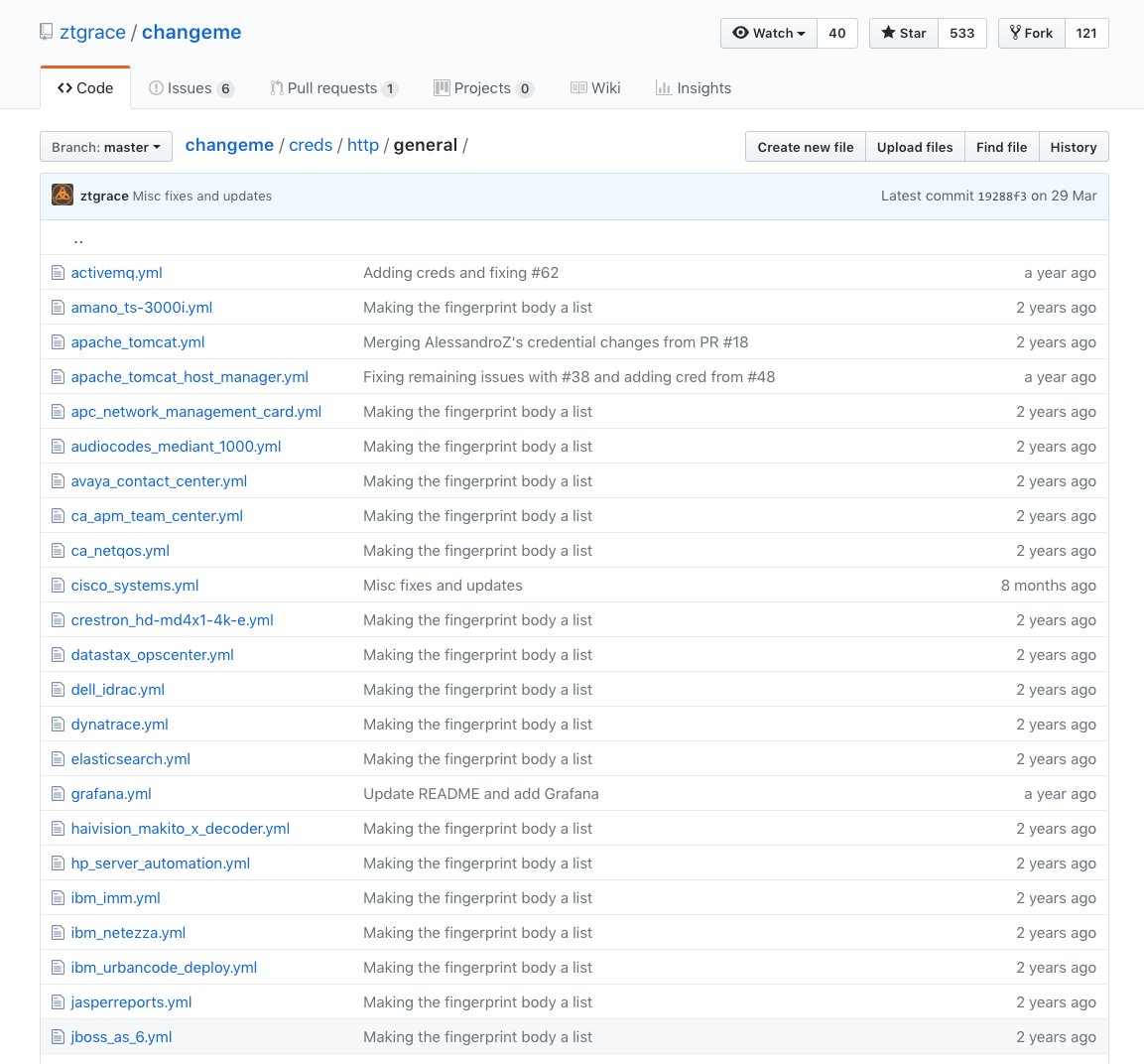The width and height of the screenshot is (1144, 1064).
Task: Open commit message Misc fixes and updates in header
Action: (x=202, y=196)
